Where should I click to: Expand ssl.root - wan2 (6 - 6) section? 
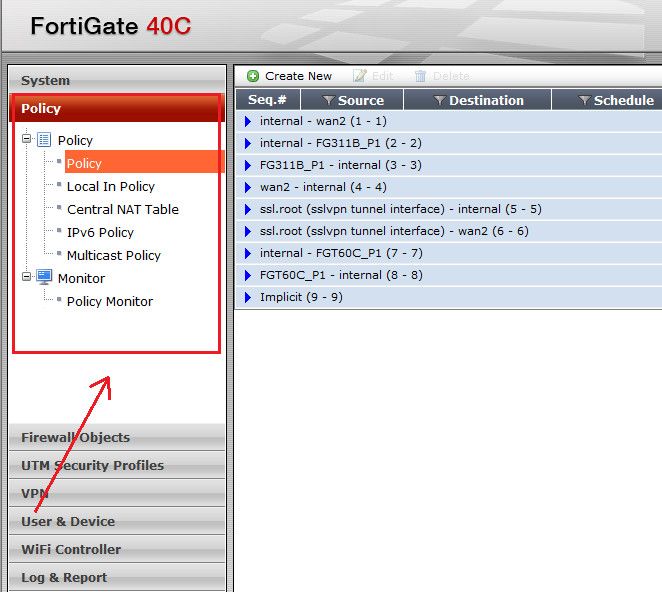coord(248,231)
